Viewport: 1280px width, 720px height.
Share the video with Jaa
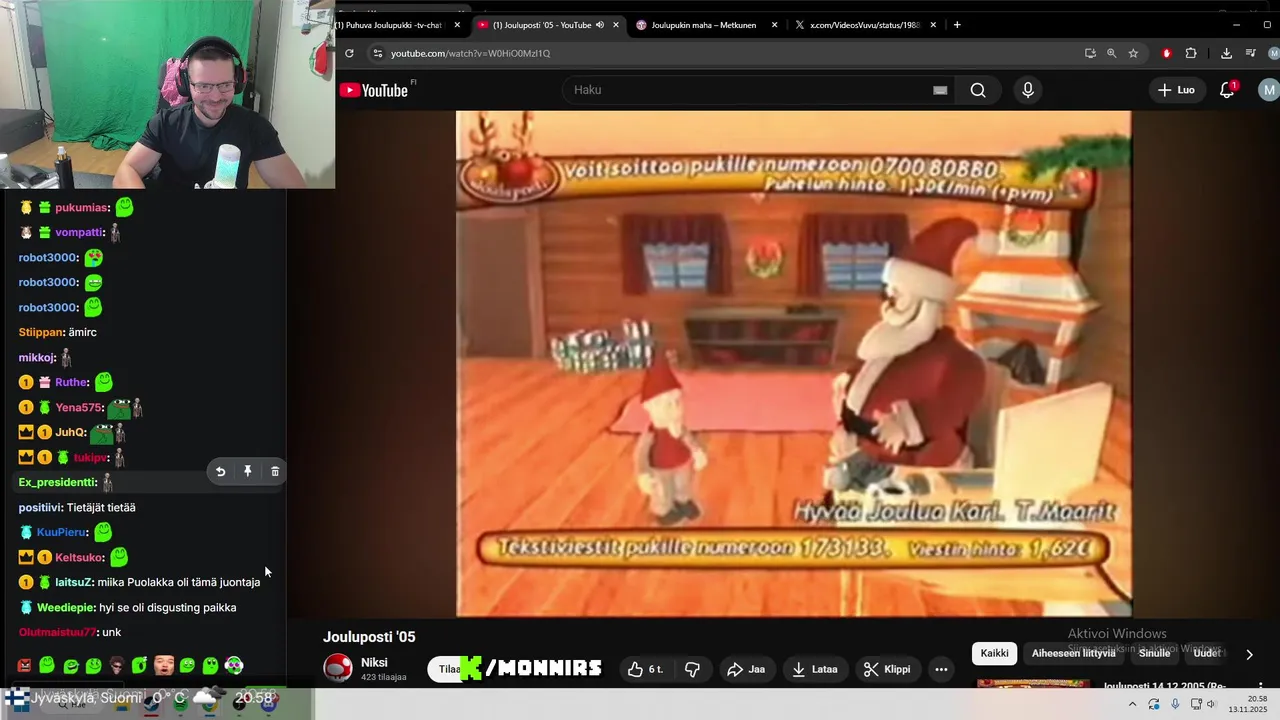coord(746,669)
